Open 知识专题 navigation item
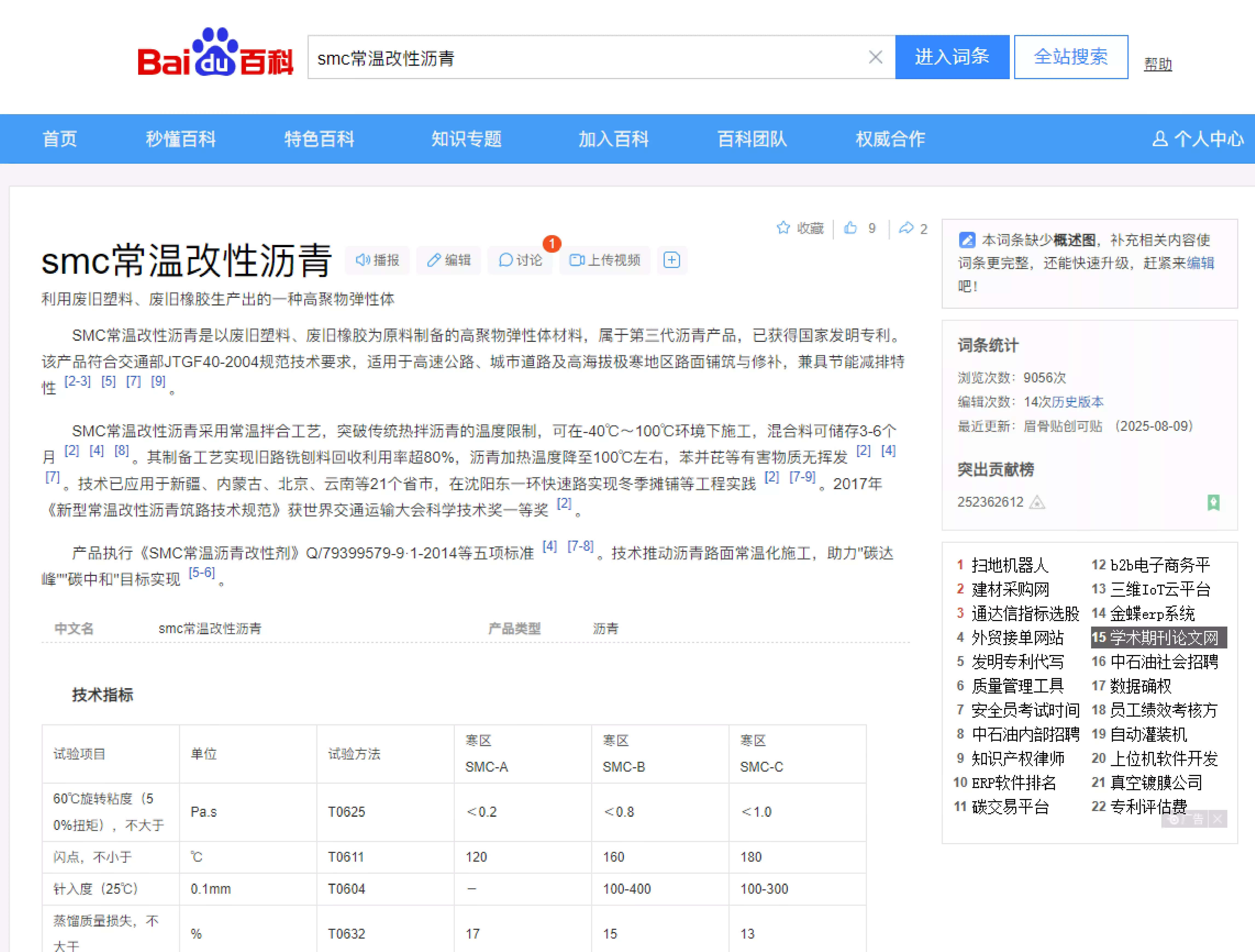The image size is (1255, 952). pyautogui.click(x=466, y=139)
